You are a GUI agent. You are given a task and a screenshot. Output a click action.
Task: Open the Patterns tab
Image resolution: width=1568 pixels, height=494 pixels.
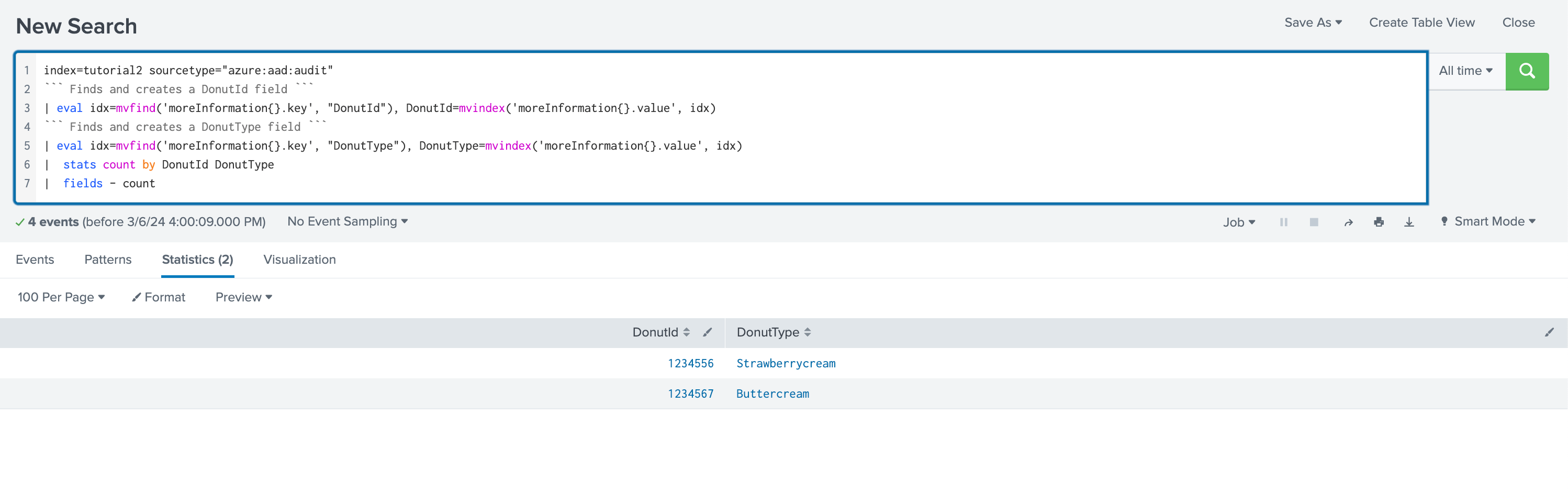pos(108,260)
